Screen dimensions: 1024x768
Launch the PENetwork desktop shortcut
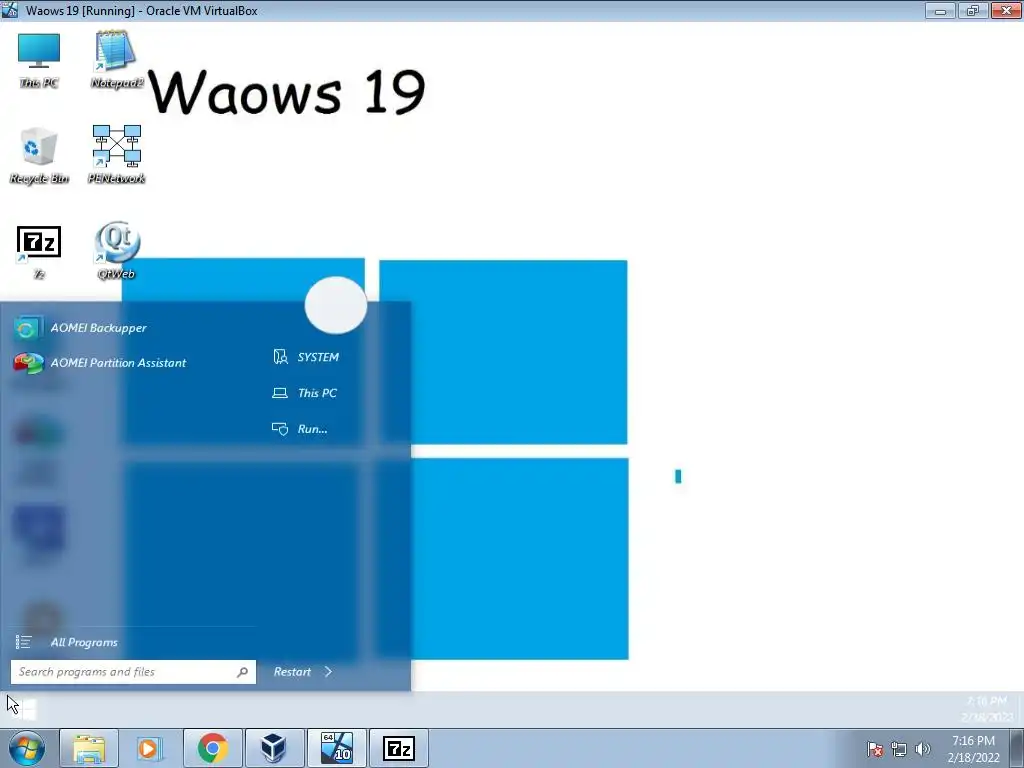[x=116, y=155]
